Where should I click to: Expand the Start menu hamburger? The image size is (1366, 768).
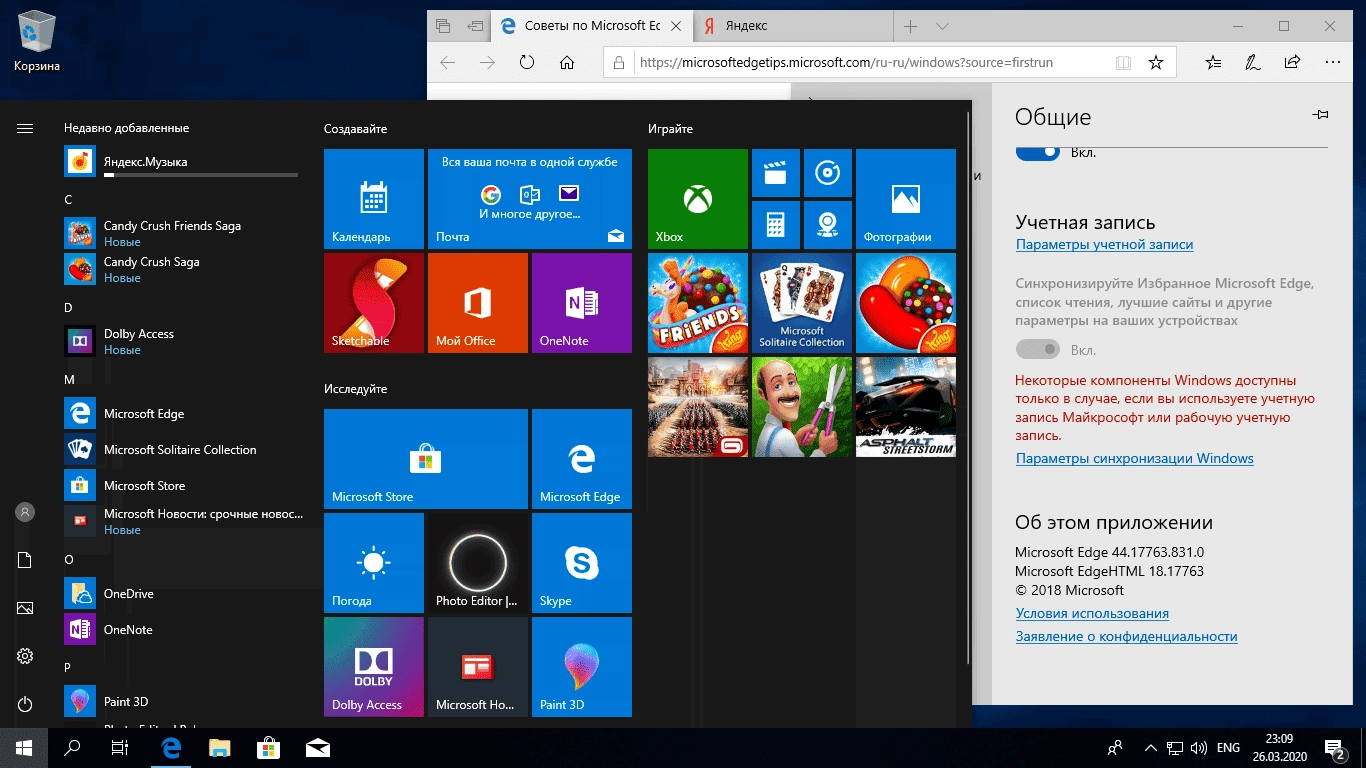pyautogui.click(x=25, y=128)
